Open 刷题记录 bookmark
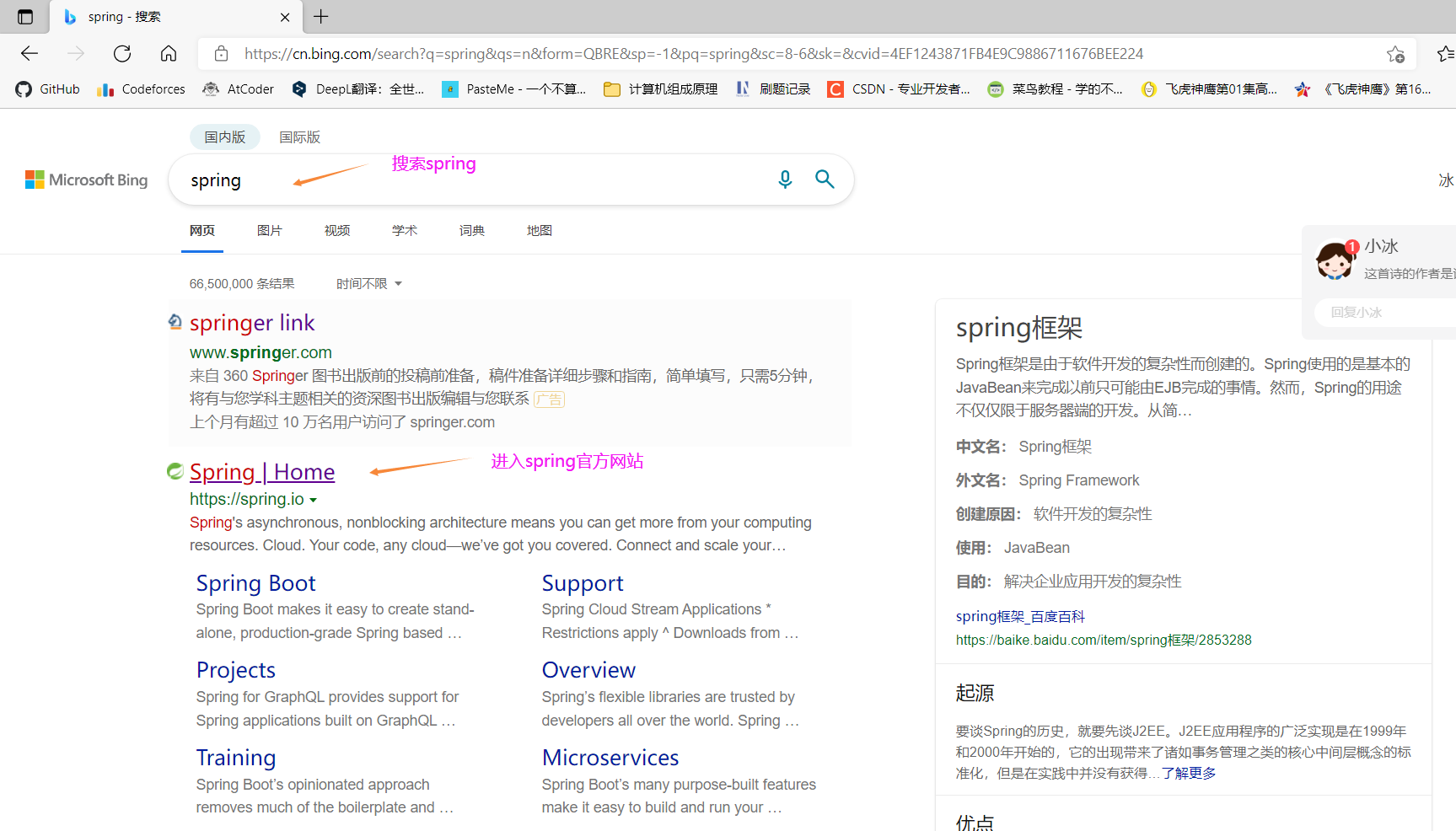1456x831 pixels. coord(773,89)
